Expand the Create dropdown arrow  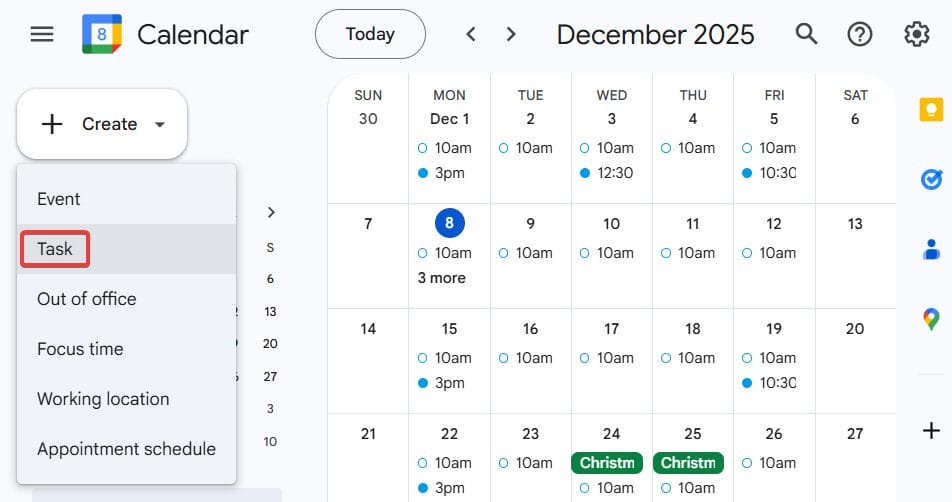point(160,125)
